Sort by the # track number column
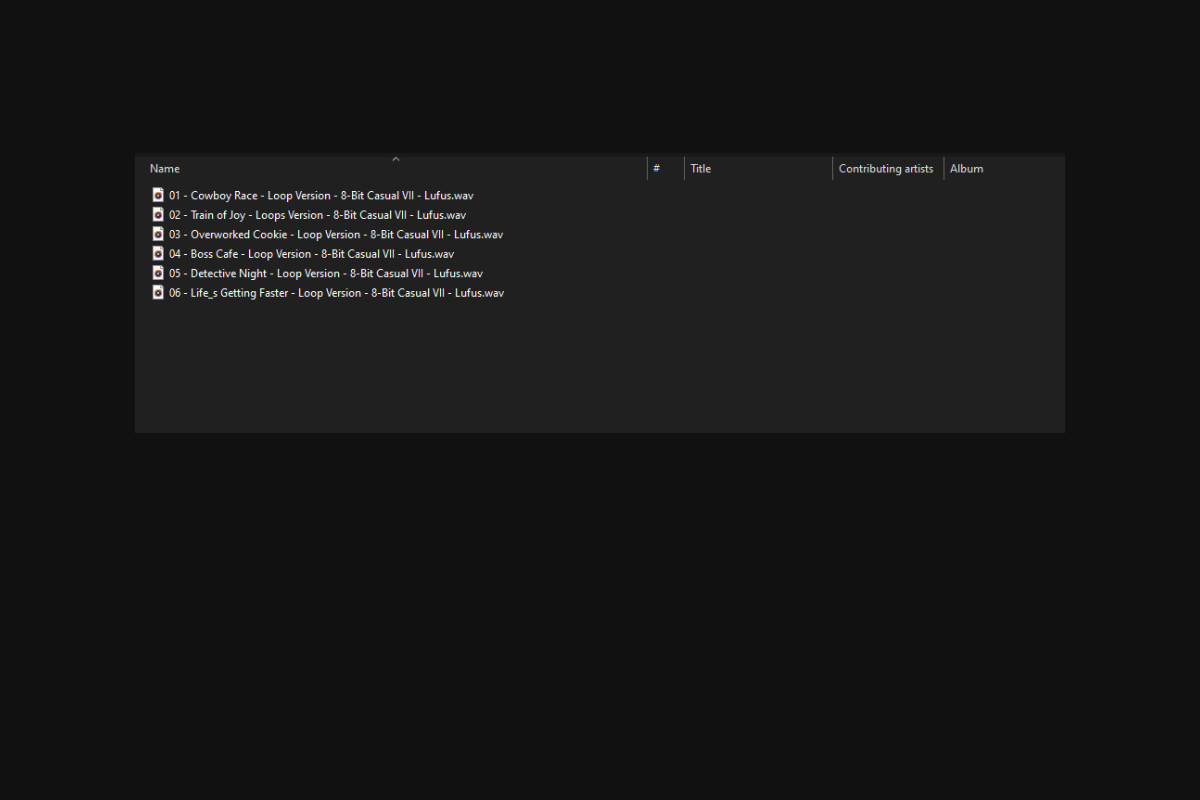The height and width of the screenshot is (800, 1200). pos(657,169)
